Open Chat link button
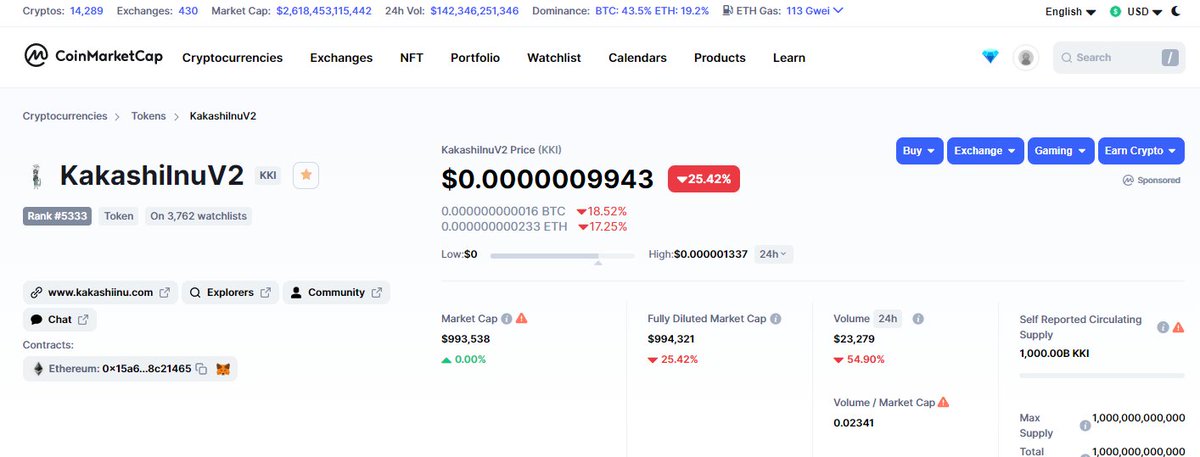1200x457 pixels. pyautogui.click(x=60, y=320)
